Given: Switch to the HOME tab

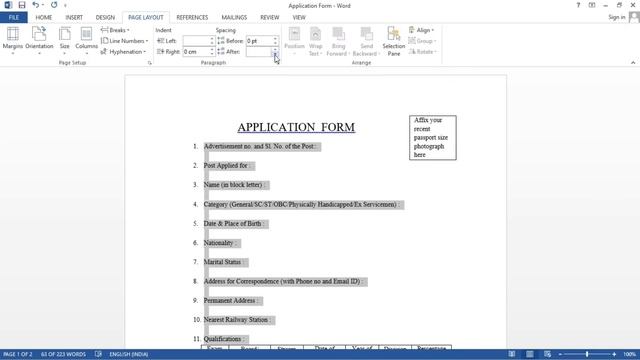Looking at the screenshot, I should (44, 18).
